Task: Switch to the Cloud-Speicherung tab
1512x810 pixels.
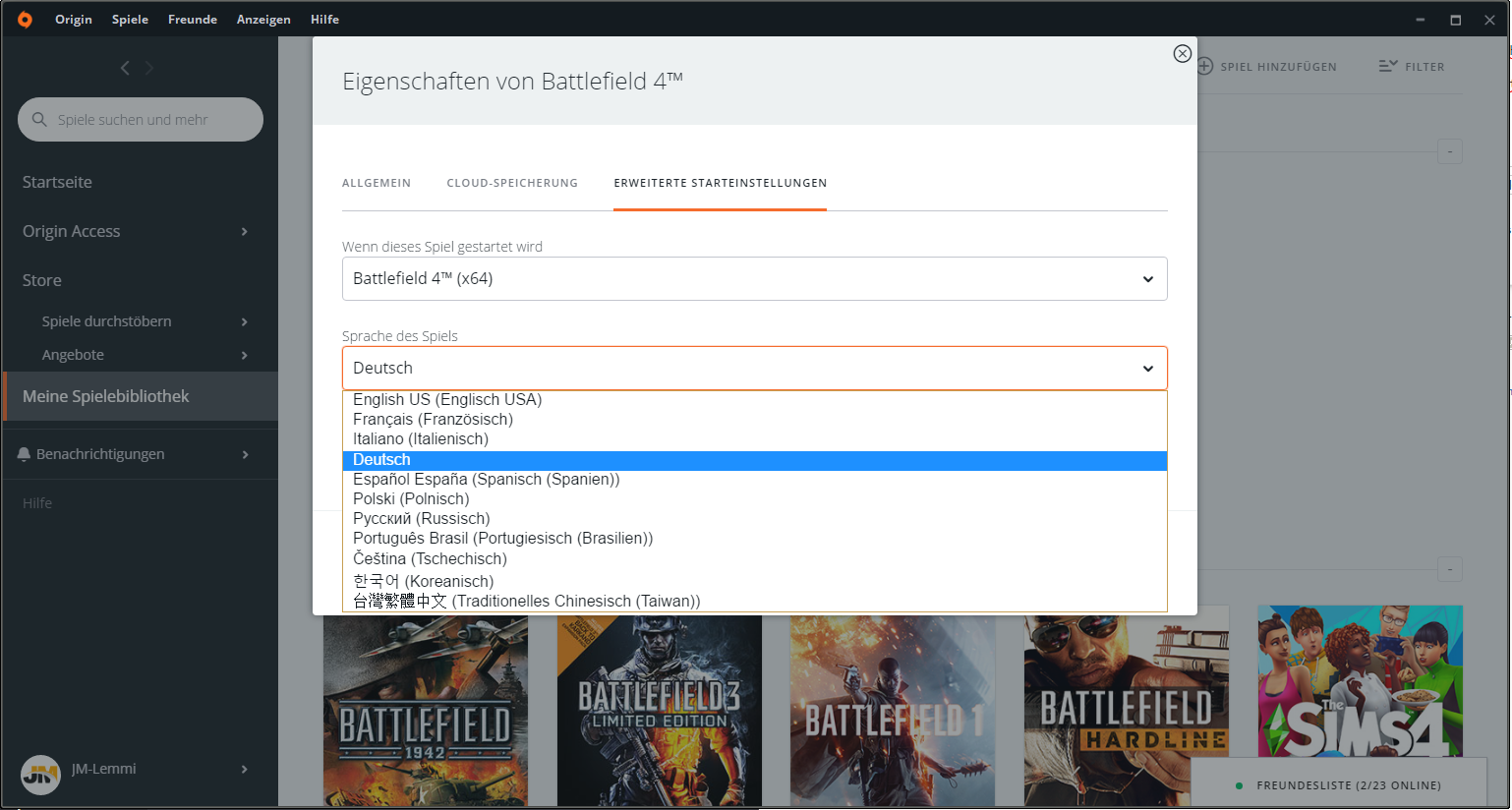Action: (512, 183)
